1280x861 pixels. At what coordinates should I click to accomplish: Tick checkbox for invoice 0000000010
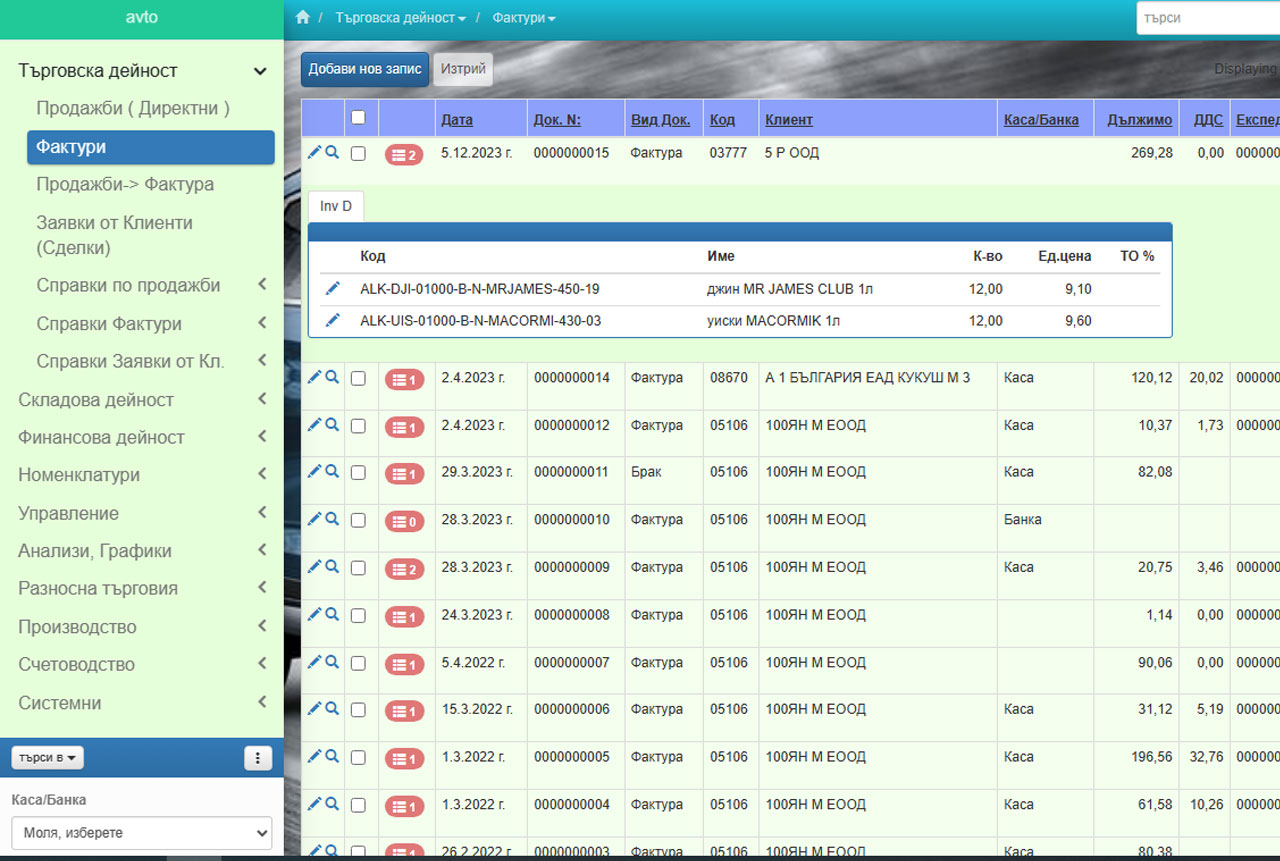(x=359, y=521)
